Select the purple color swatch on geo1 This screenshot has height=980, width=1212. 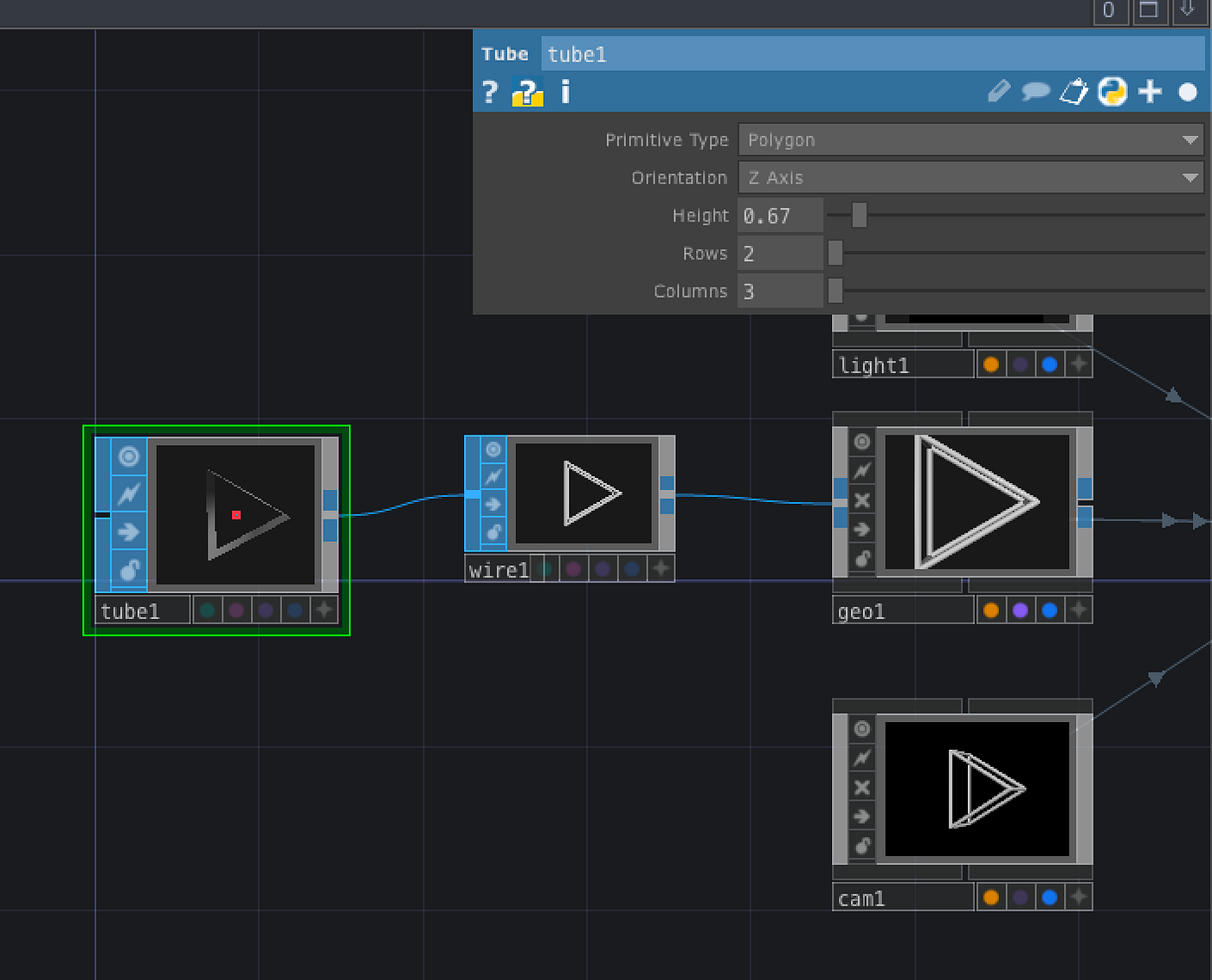(1020, 609)
